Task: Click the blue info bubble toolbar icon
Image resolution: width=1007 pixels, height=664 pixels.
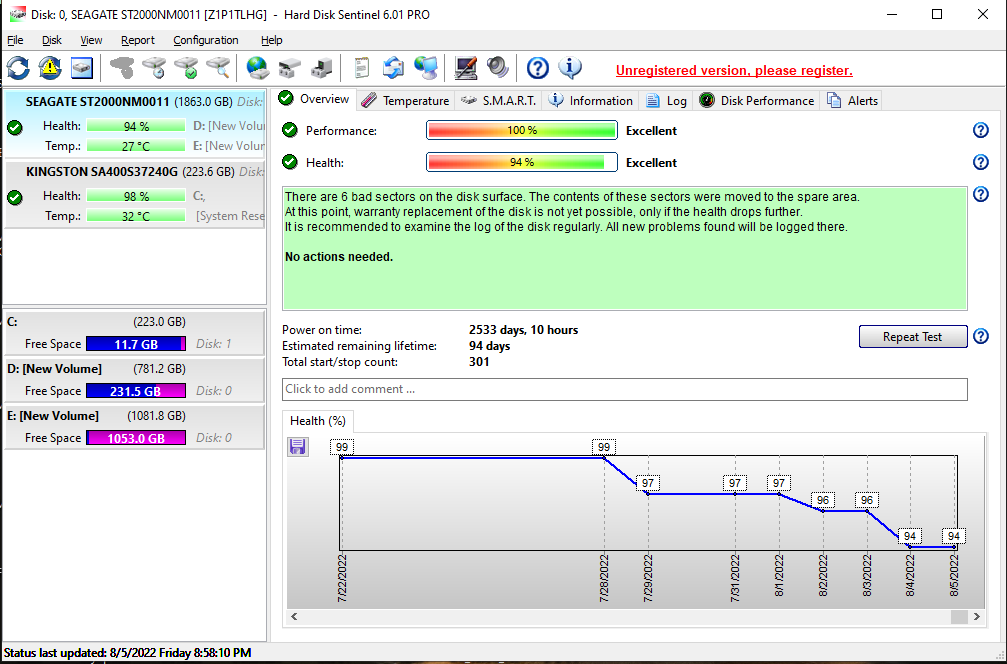Action: tap(570, 67)
